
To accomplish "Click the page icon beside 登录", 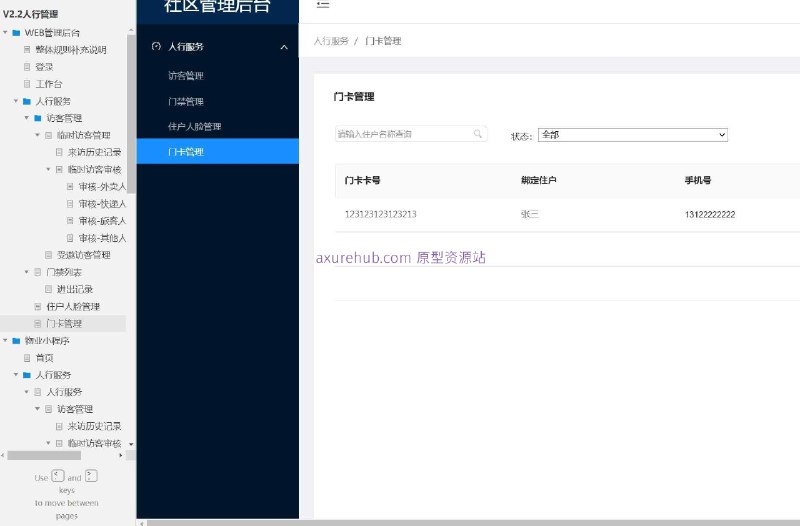I will [28, 67].
